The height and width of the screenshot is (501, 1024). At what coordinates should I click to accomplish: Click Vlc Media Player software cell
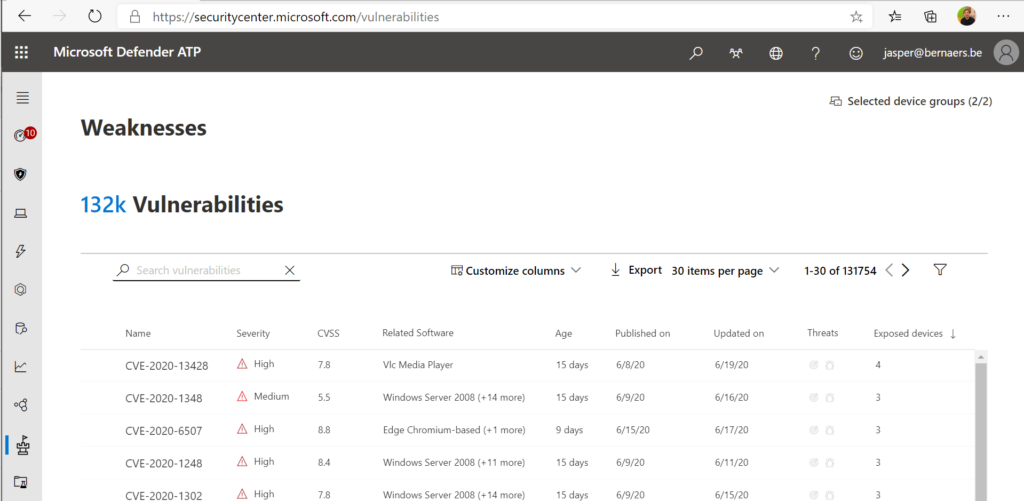pos(418,364)
